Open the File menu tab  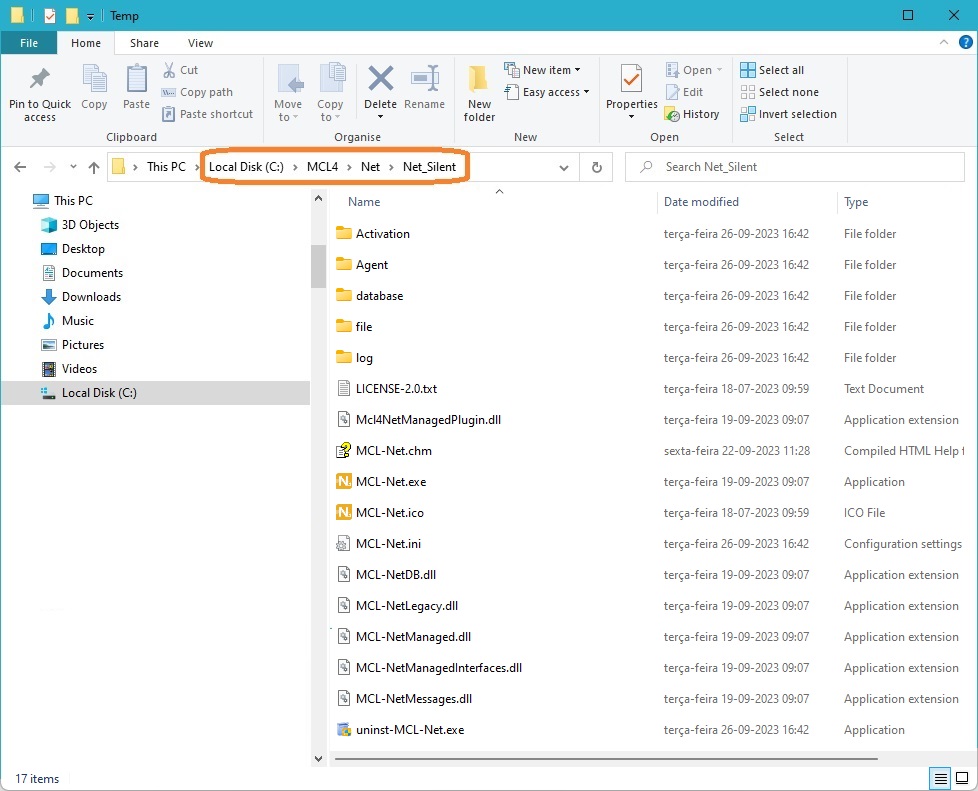pyautogui.click(x=29, y=43)
